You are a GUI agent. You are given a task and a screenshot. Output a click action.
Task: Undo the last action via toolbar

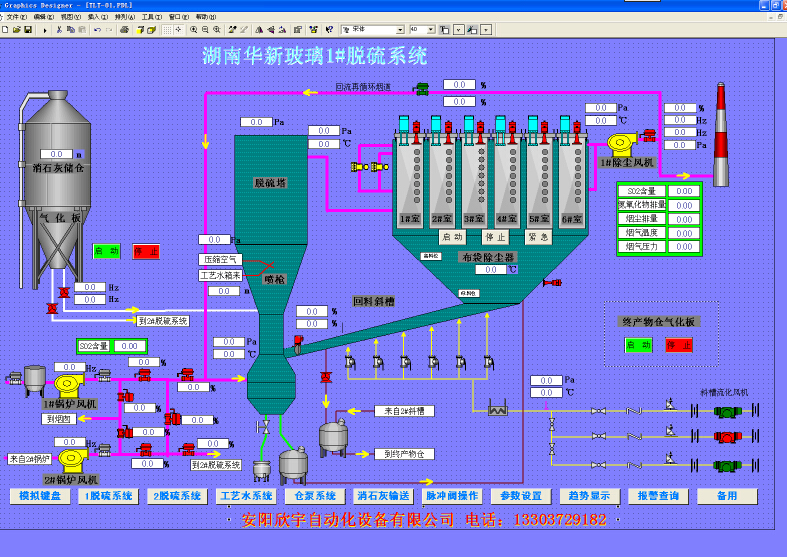(x=97, y=30)
